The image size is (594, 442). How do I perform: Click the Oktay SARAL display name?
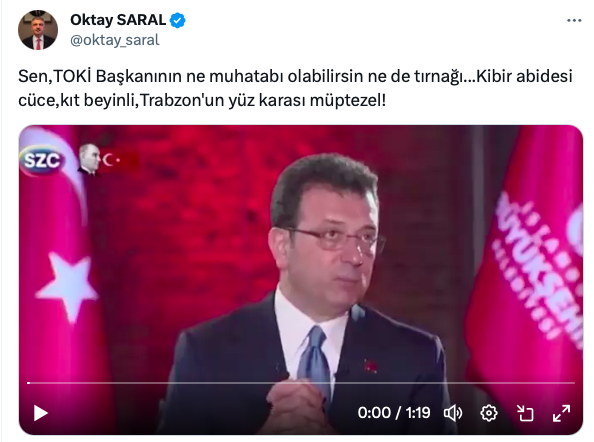click(118, 20)
